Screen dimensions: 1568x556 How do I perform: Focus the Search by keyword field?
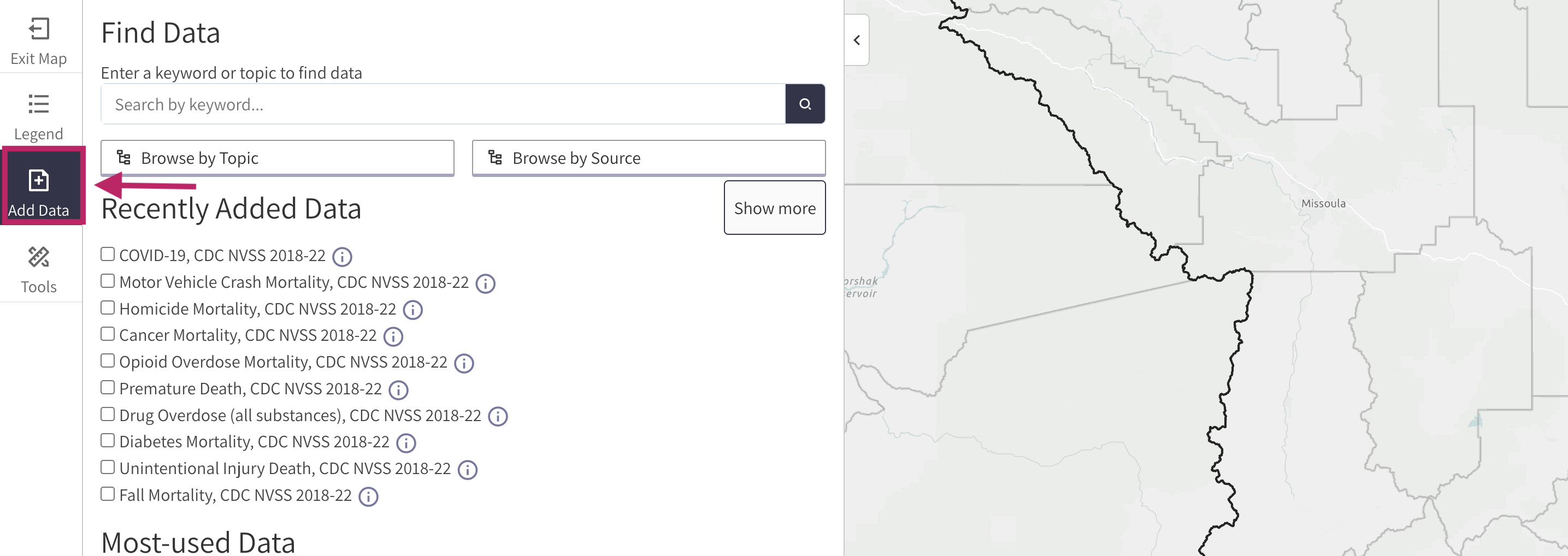(x=443, y=105)
